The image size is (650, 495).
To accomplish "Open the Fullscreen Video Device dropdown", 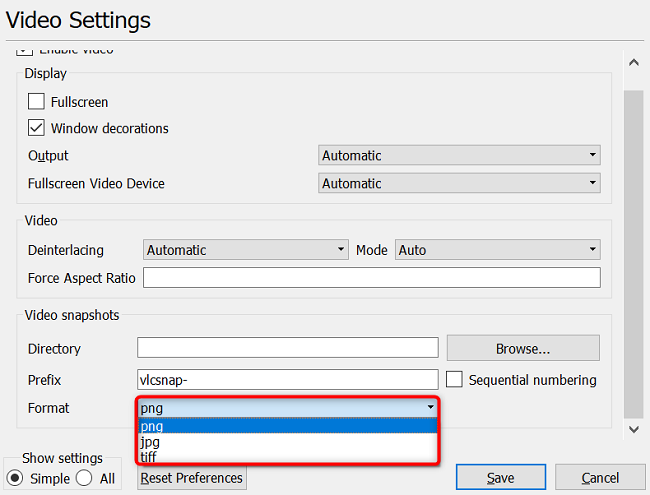I will click(460, 184).
